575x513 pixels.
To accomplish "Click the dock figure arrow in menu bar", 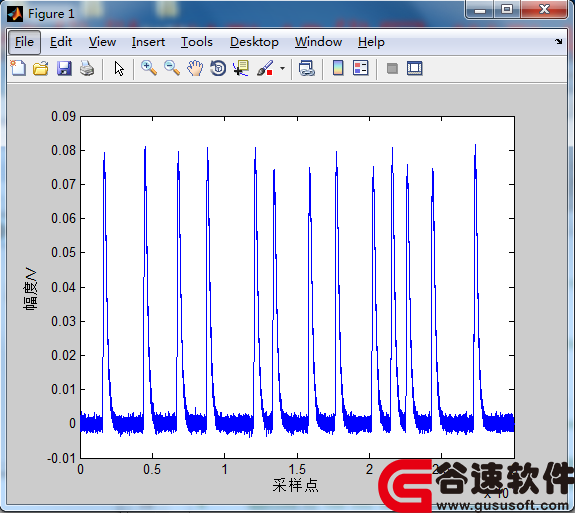I will tap(558, 41).
